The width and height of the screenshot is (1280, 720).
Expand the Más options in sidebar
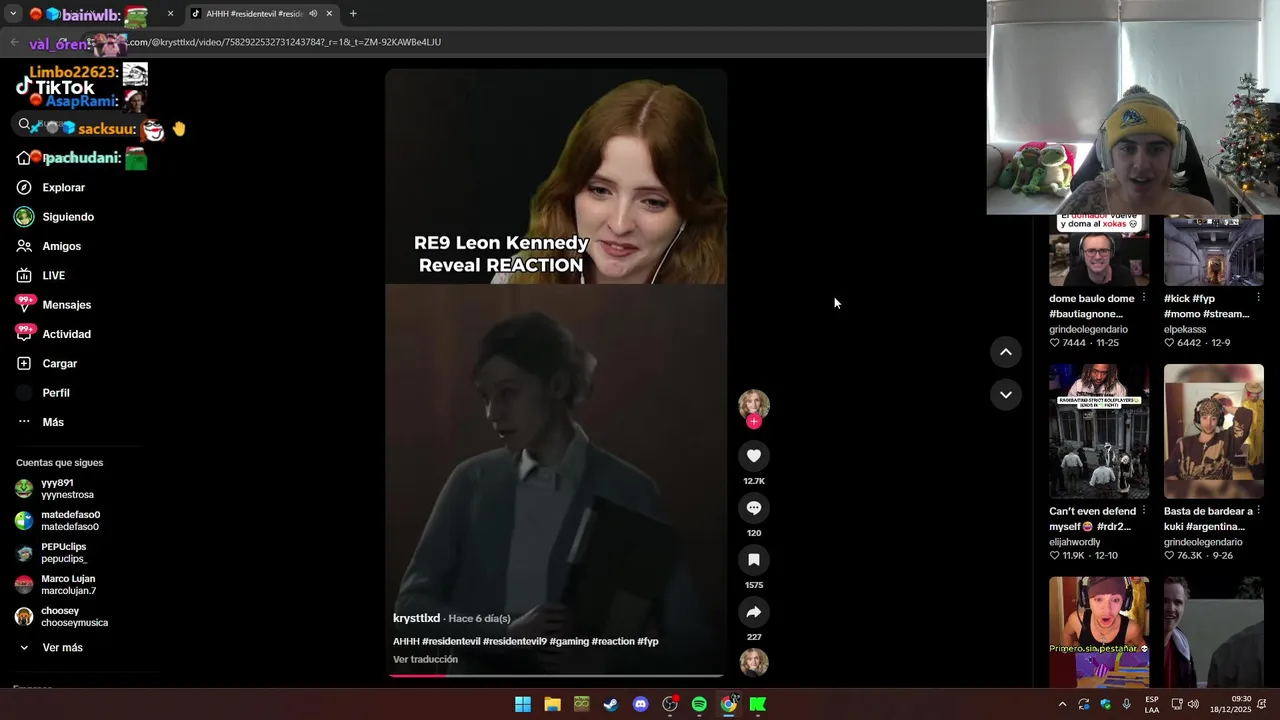pyautogui.click(x=52, y=422)
